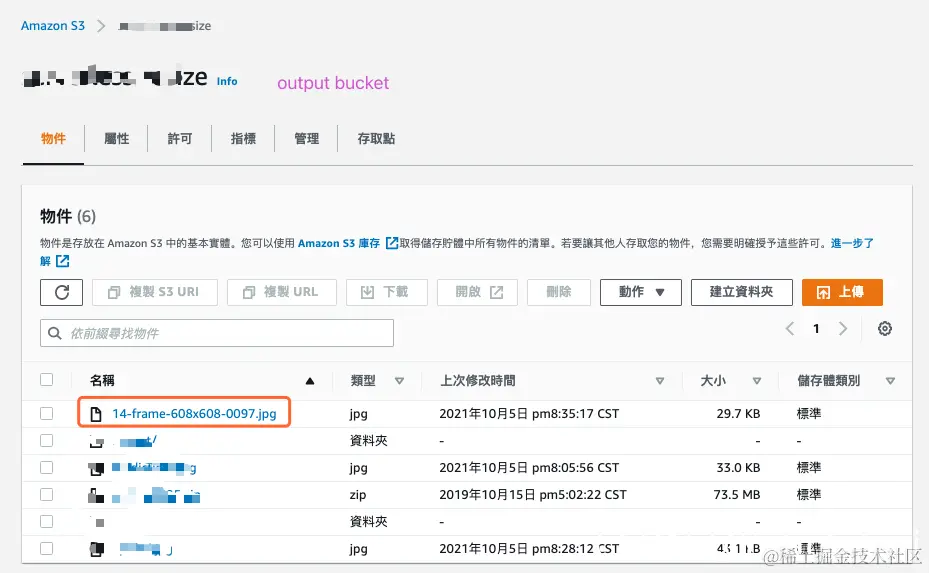The image size is (929, 573).
Task: Focus the 依前綴尋找物件 search field
Action: tap(217, 333)
